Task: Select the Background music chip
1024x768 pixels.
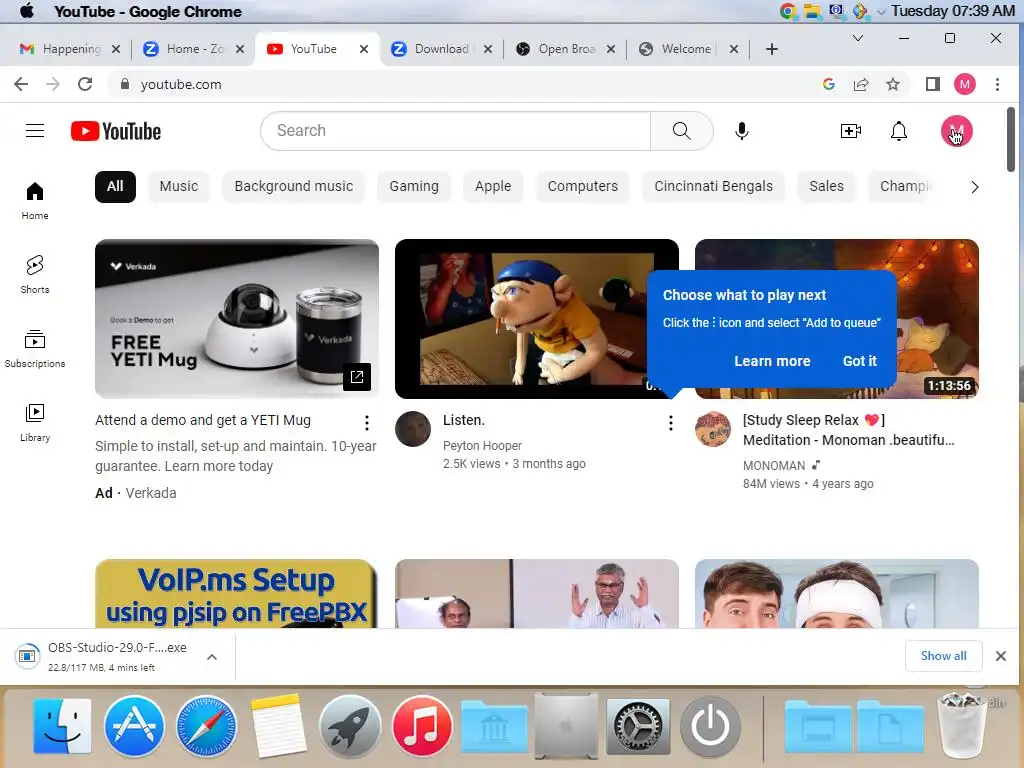Action: pos(293,187)
